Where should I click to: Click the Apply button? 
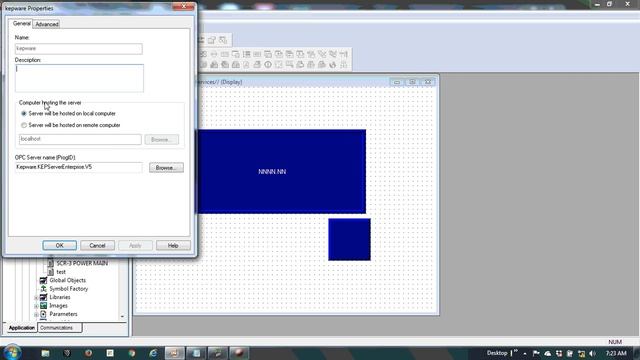[x=135, y=246]
